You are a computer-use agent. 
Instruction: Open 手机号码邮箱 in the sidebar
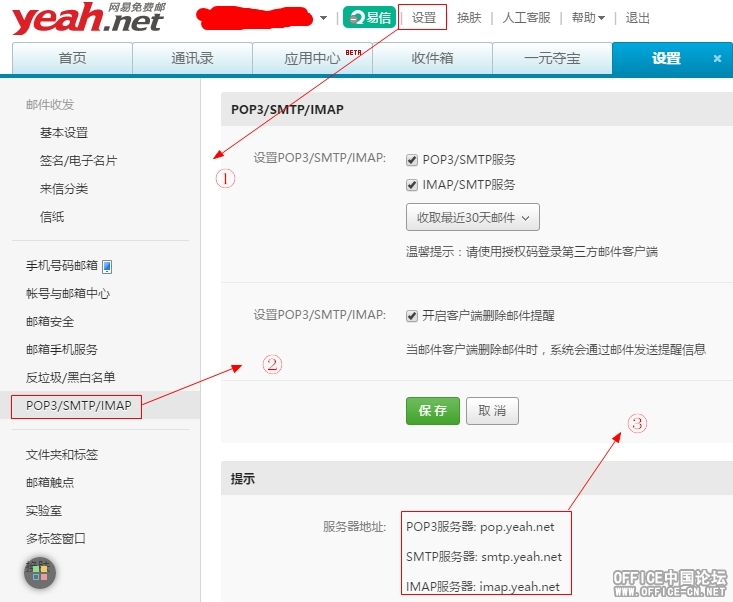point(62,266)
